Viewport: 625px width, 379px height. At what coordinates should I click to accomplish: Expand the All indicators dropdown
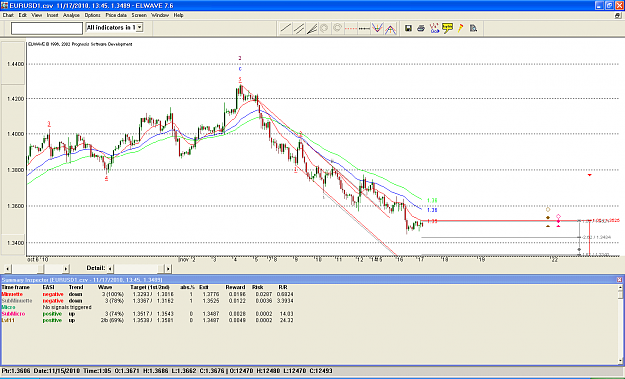139,27
